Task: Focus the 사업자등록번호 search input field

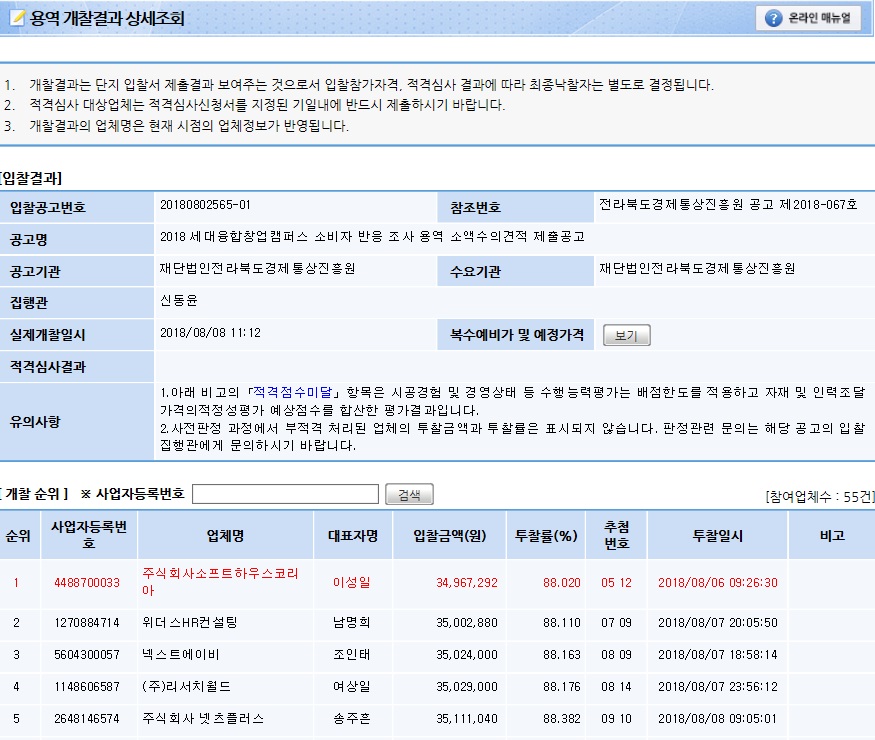Action: tap(285, 494)
